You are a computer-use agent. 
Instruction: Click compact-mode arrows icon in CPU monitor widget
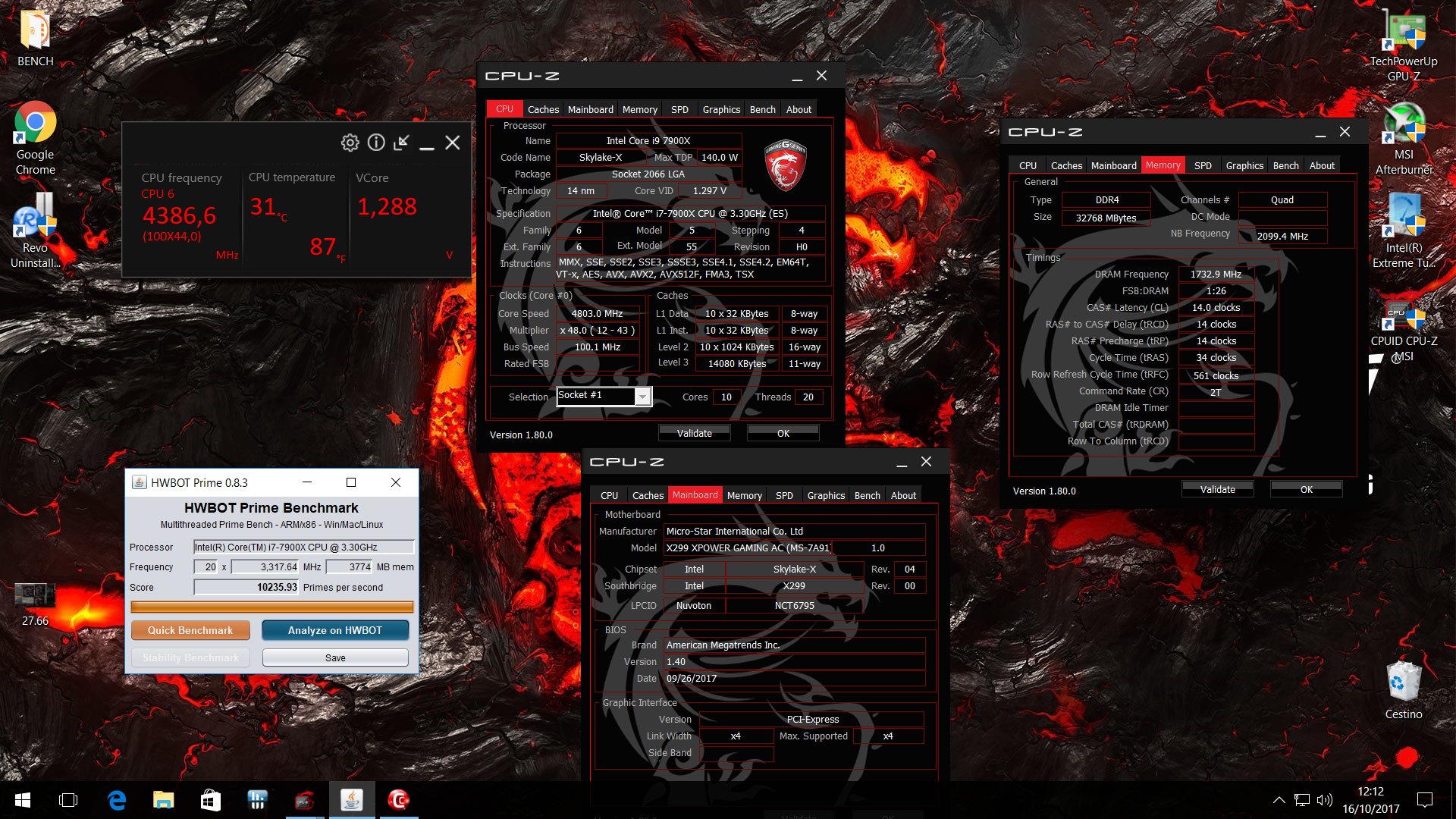pyautogui.click(x=402, y=143)
